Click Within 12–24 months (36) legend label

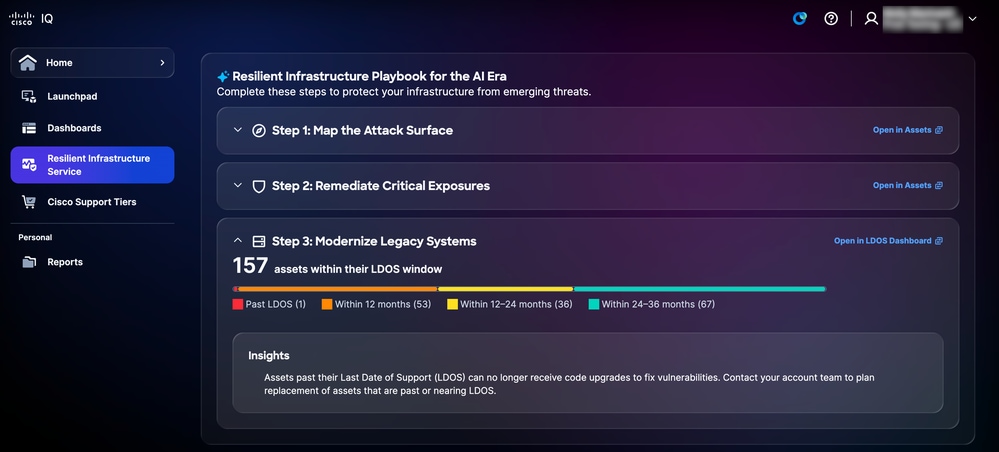(516, 305)
